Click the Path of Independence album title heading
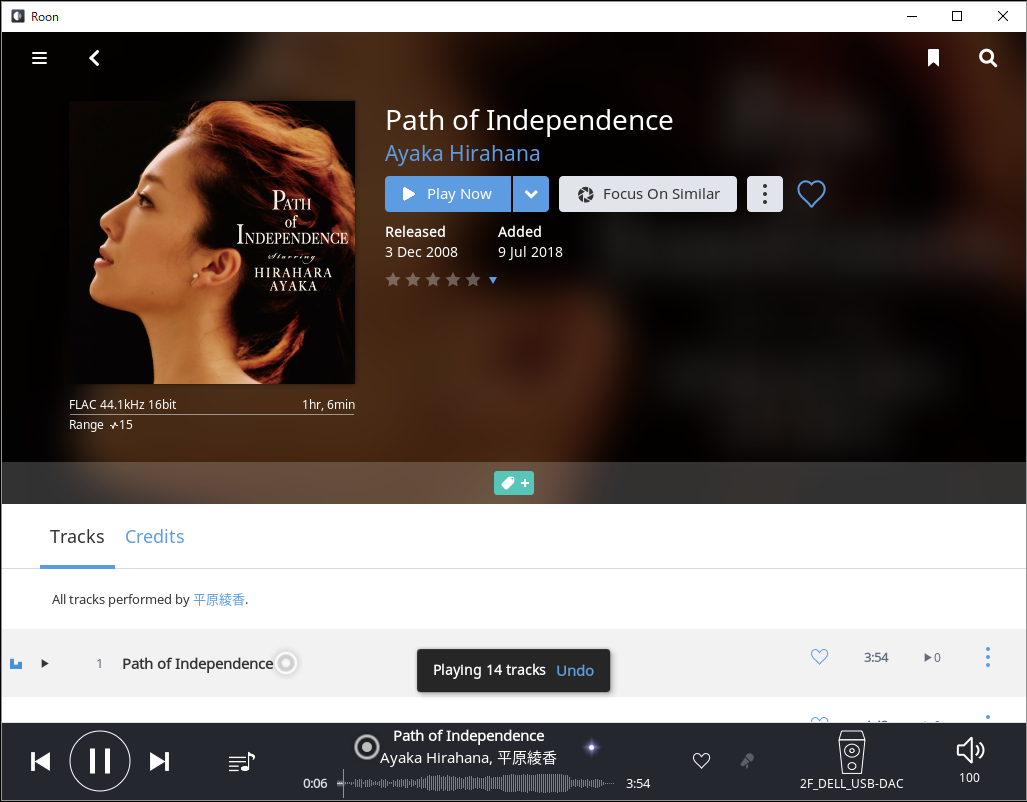1027x802 pixels. coord(529,121)
